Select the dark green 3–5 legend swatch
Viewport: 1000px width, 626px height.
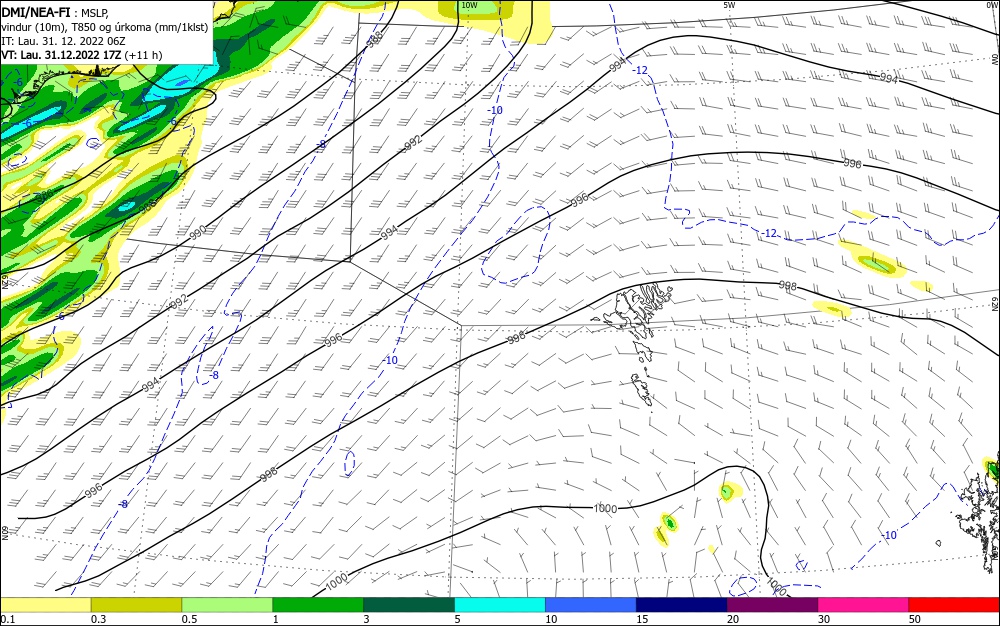click(409, 605)
